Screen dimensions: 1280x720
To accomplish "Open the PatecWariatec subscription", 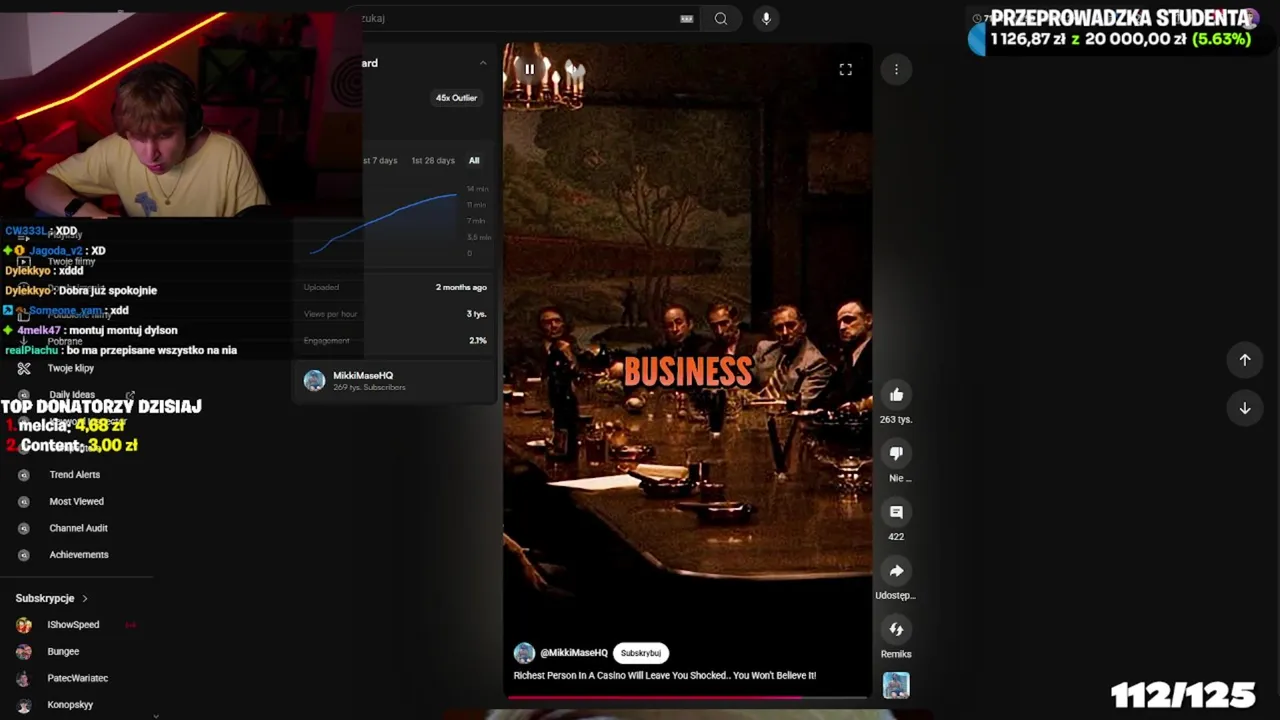I will coord(77,678).
